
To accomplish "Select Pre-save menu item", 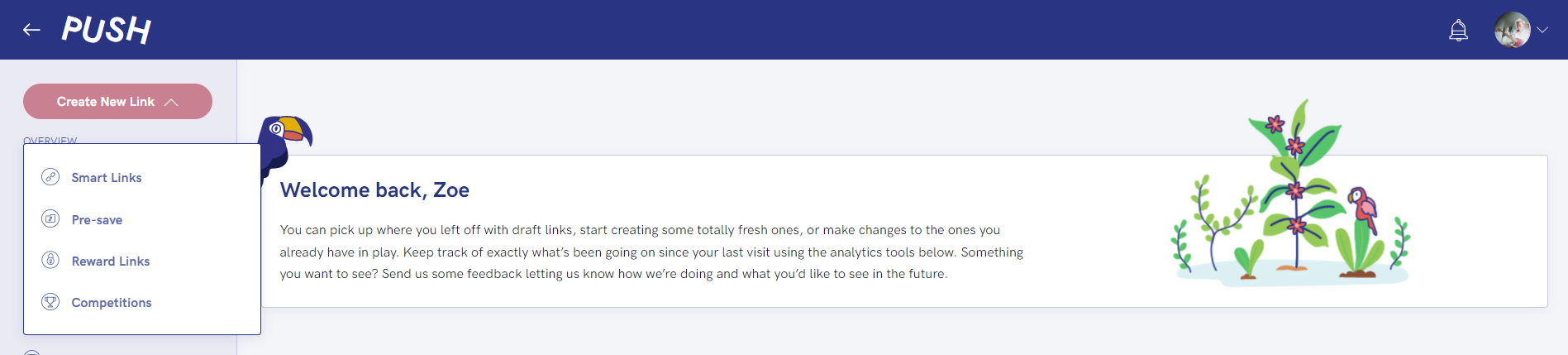I will [x=97, y=220].
